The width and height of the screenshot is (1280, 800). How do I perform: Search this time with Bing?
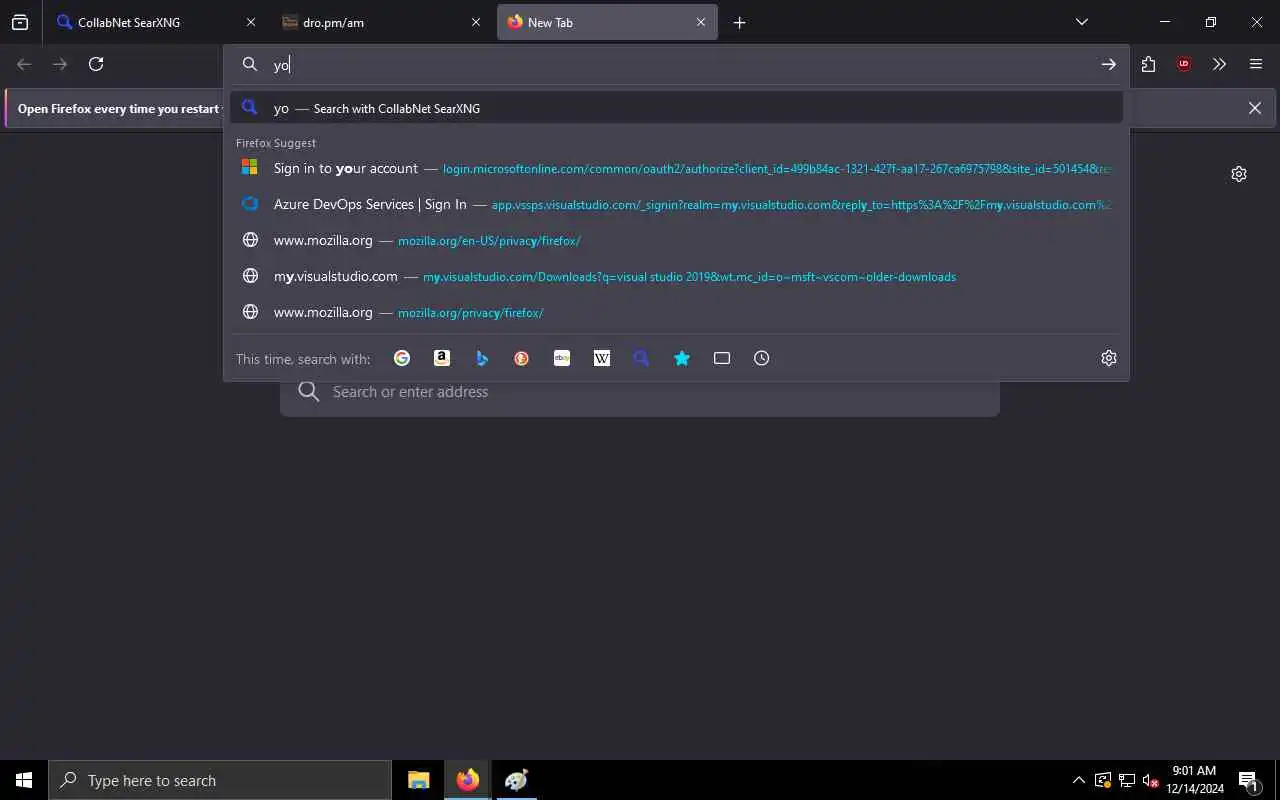coord(482,358)
